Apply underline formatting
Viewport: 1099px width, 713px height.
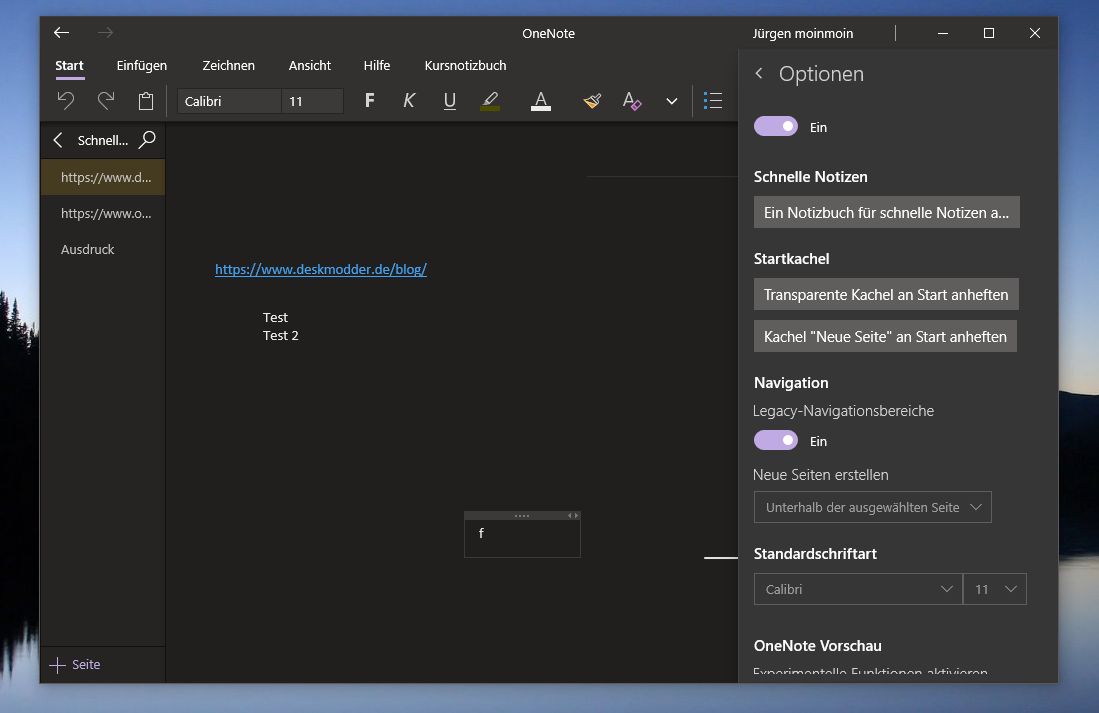coord(449,101)
